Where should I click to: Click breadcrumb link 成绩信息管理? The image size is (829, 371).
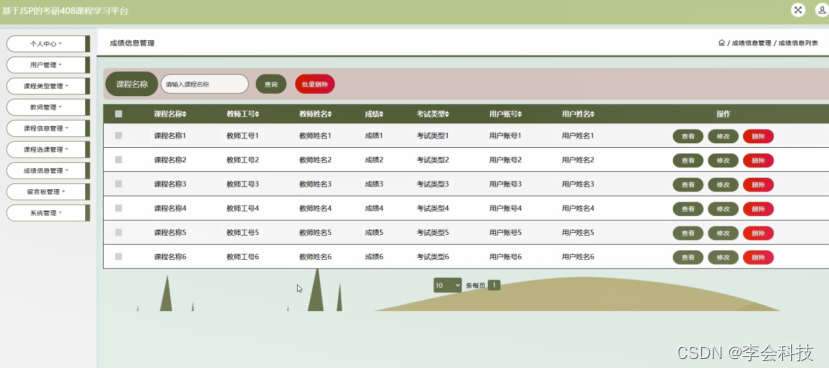click(751, 43)
